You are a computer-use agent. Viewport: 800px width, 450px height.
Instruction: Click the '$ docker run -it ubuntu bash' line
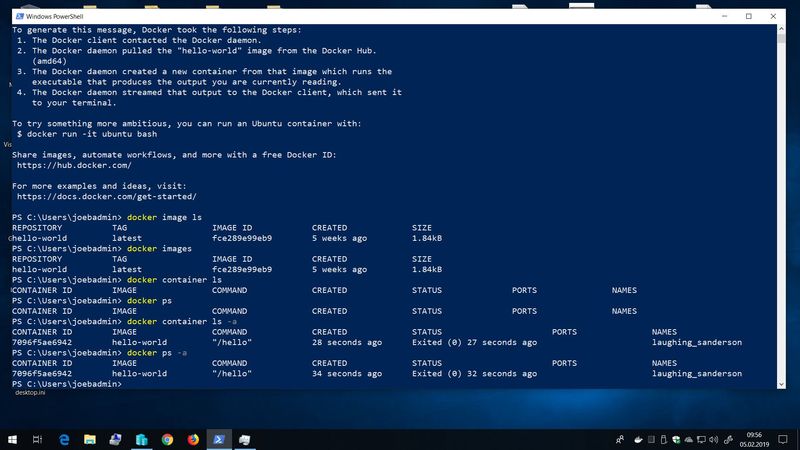[x=87, y=134]
